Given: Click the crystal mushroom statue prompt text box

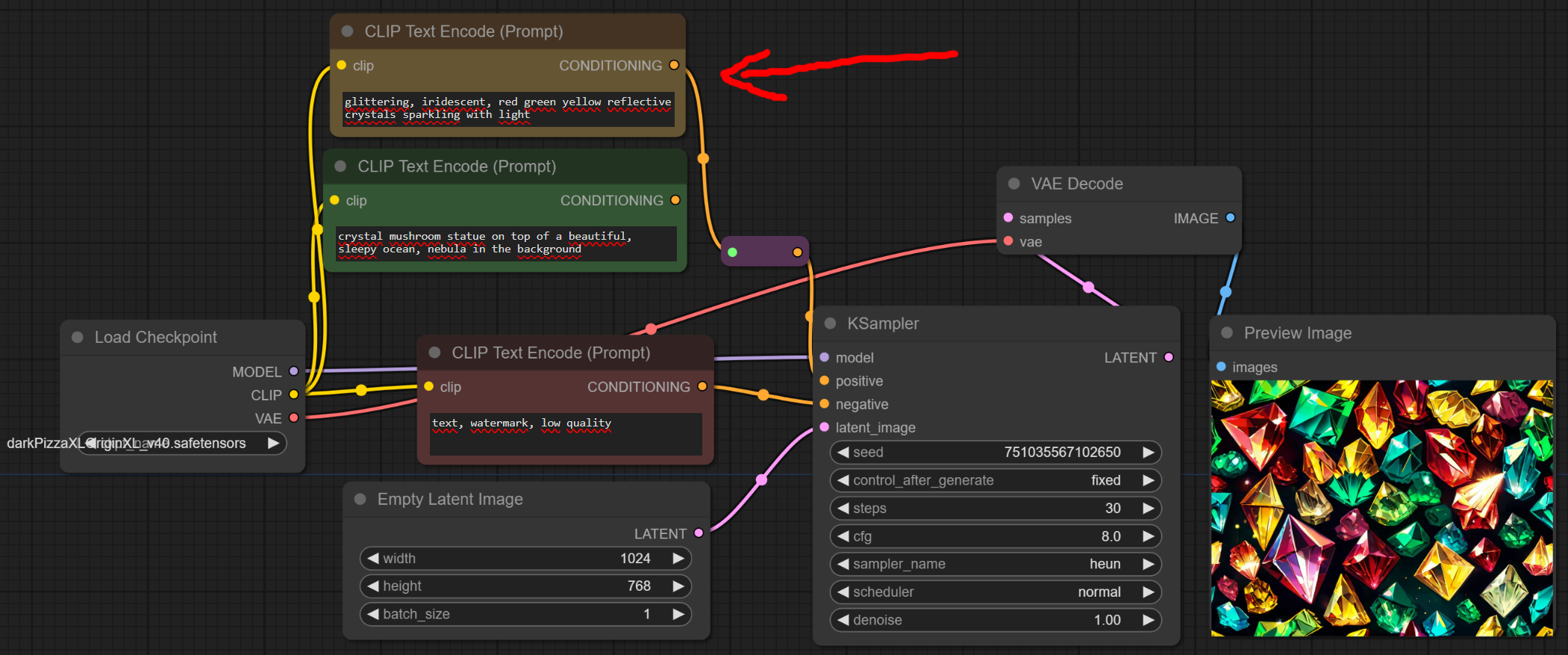Looking at the screenshot, I should pyautogui.click(x=505, y=243).
